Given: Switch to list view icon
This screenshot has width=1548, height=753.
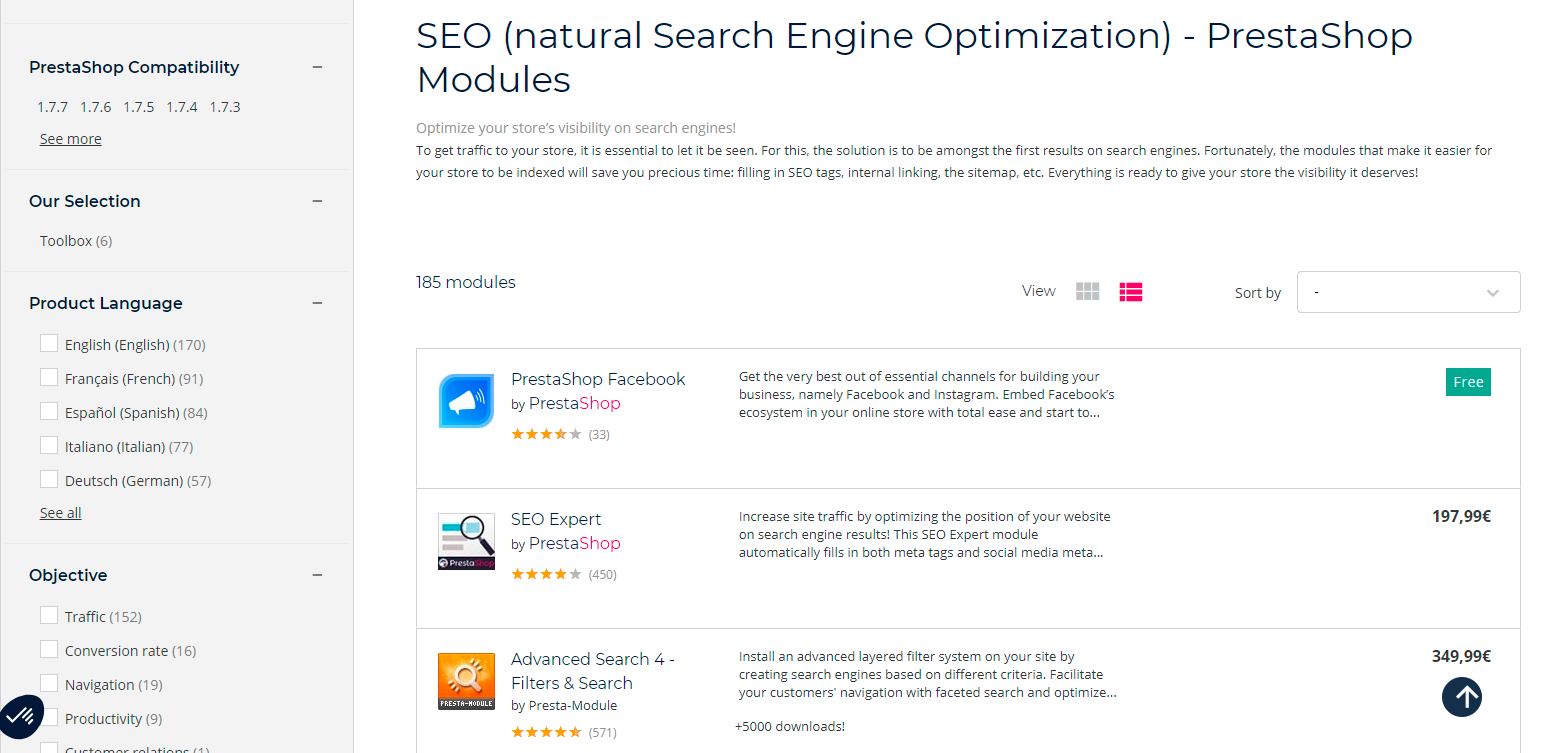Looking at the screenshot, I should click(x=1131, y=292).
